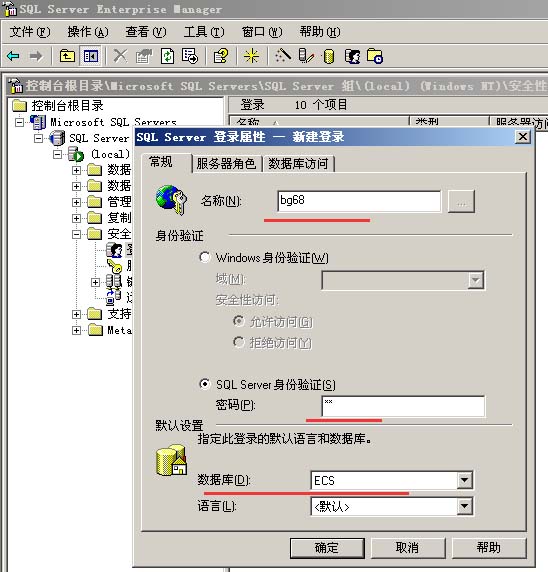This screenshot has height=572, width=548.
Task: Select the SQL Server authentication radio button
Action: coord(205,384)
